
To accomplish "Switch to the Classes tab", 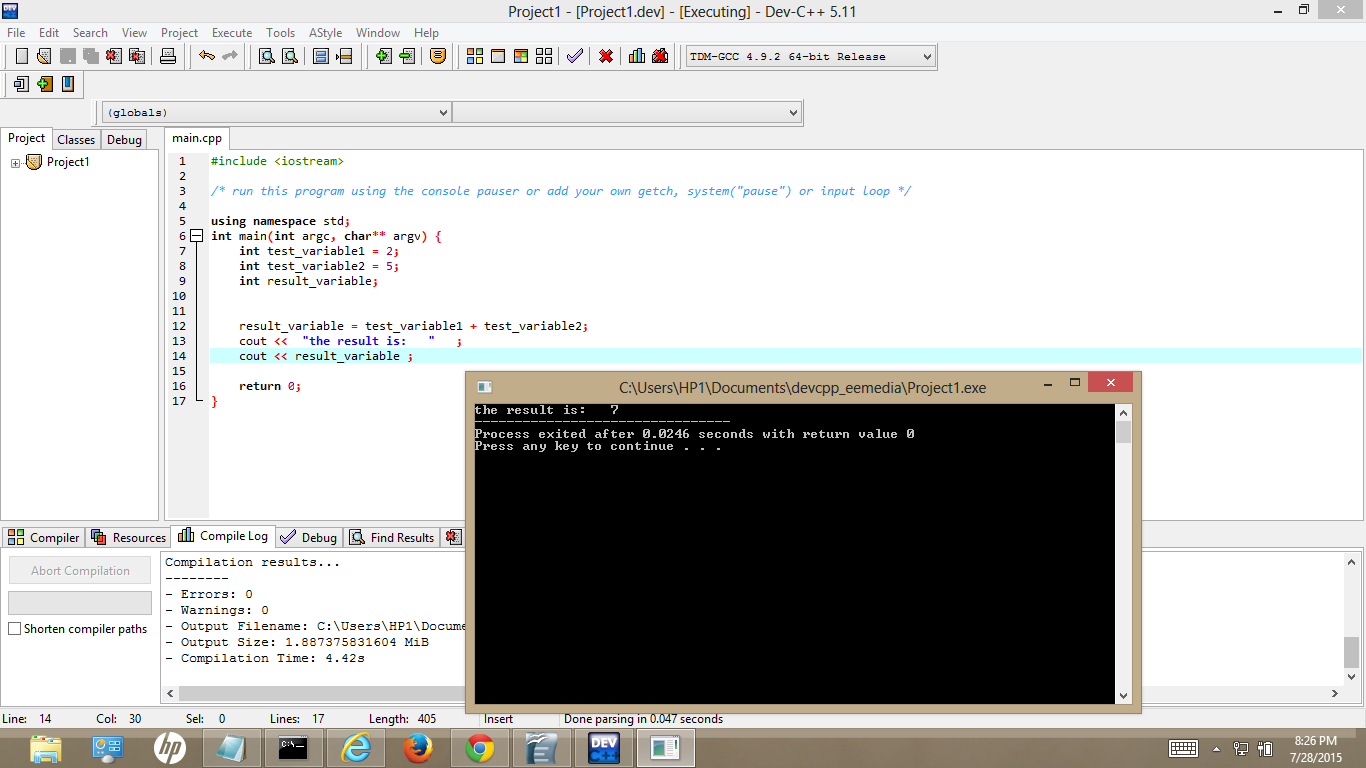I will 76,140.
